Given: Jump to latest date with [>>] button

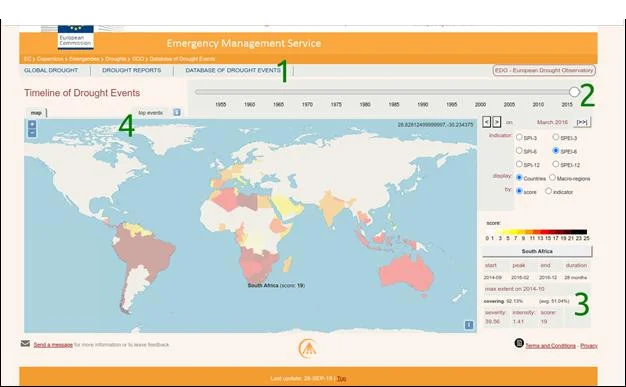Looking at the screenshot, I should [x=582, y=122].
